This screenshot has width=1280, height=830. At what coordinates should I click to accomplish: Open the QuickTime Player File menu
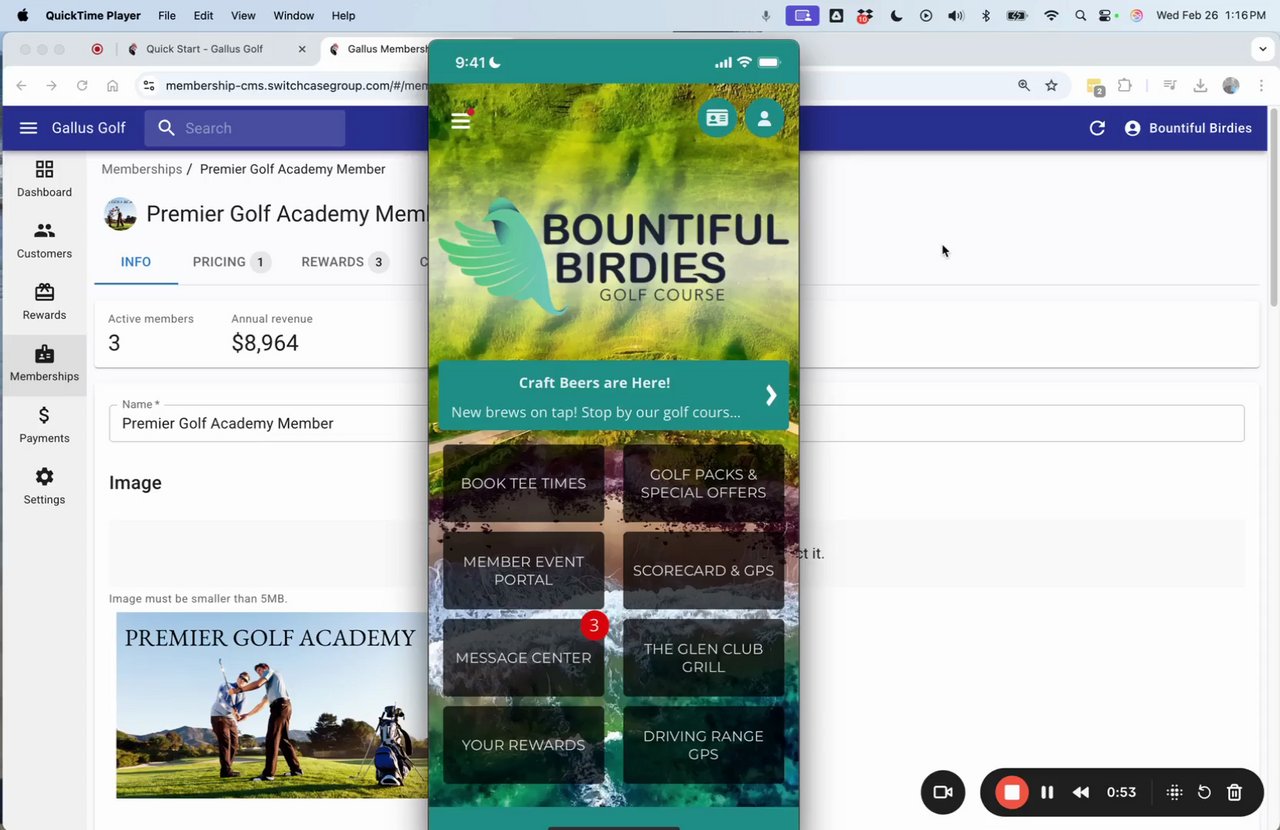[x=167, y=15]
